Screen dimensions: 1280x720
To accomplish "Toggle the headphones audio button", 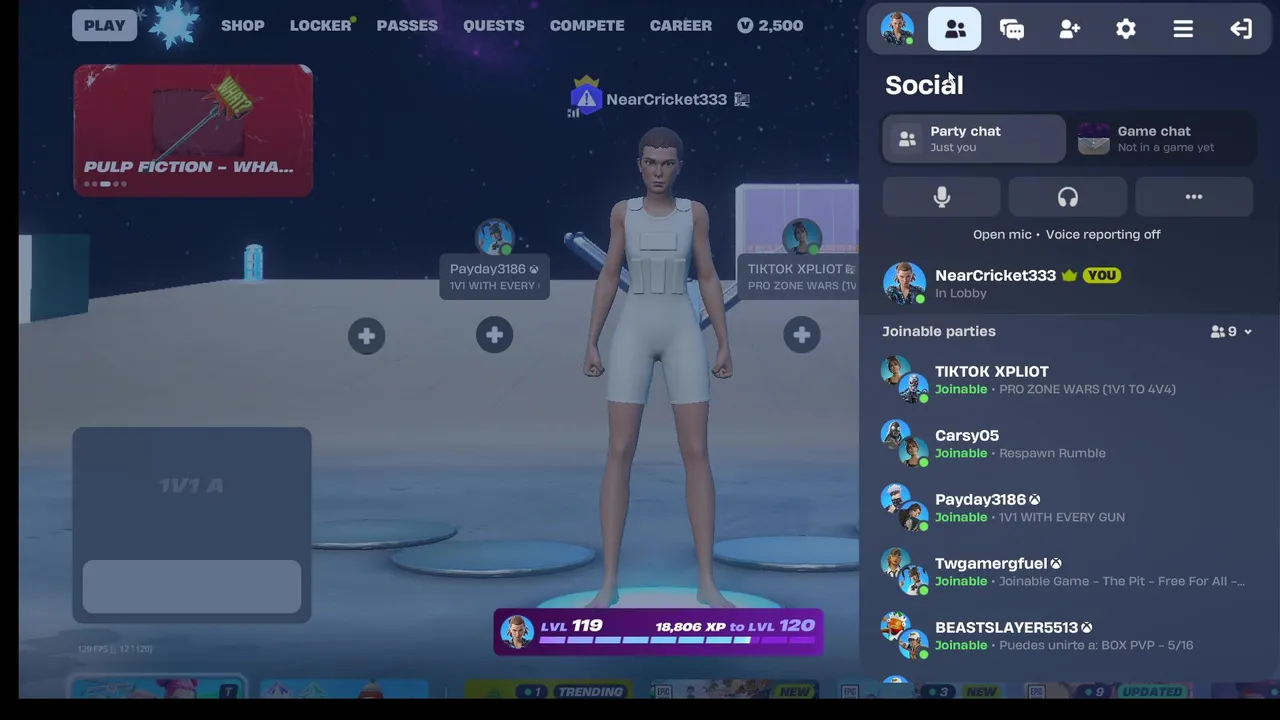I will 1068,197.
